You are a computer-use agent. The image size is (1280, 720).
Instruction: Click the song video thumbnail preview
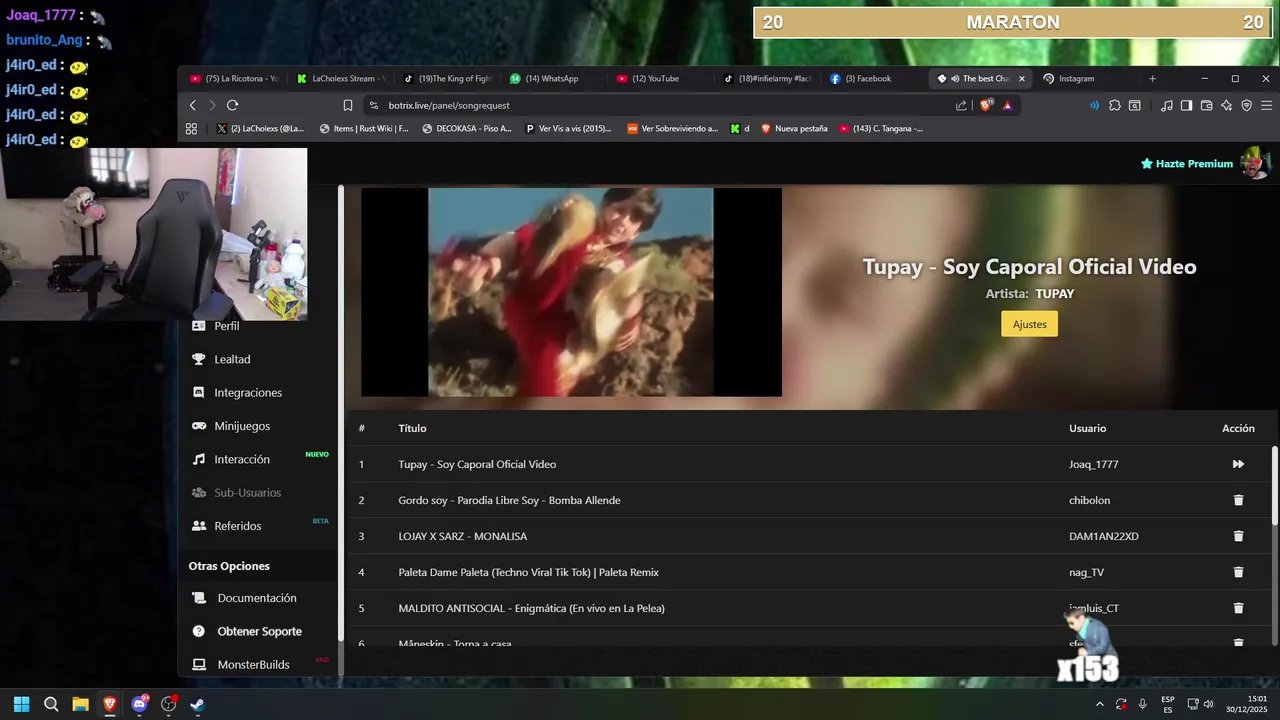point(571,292)
